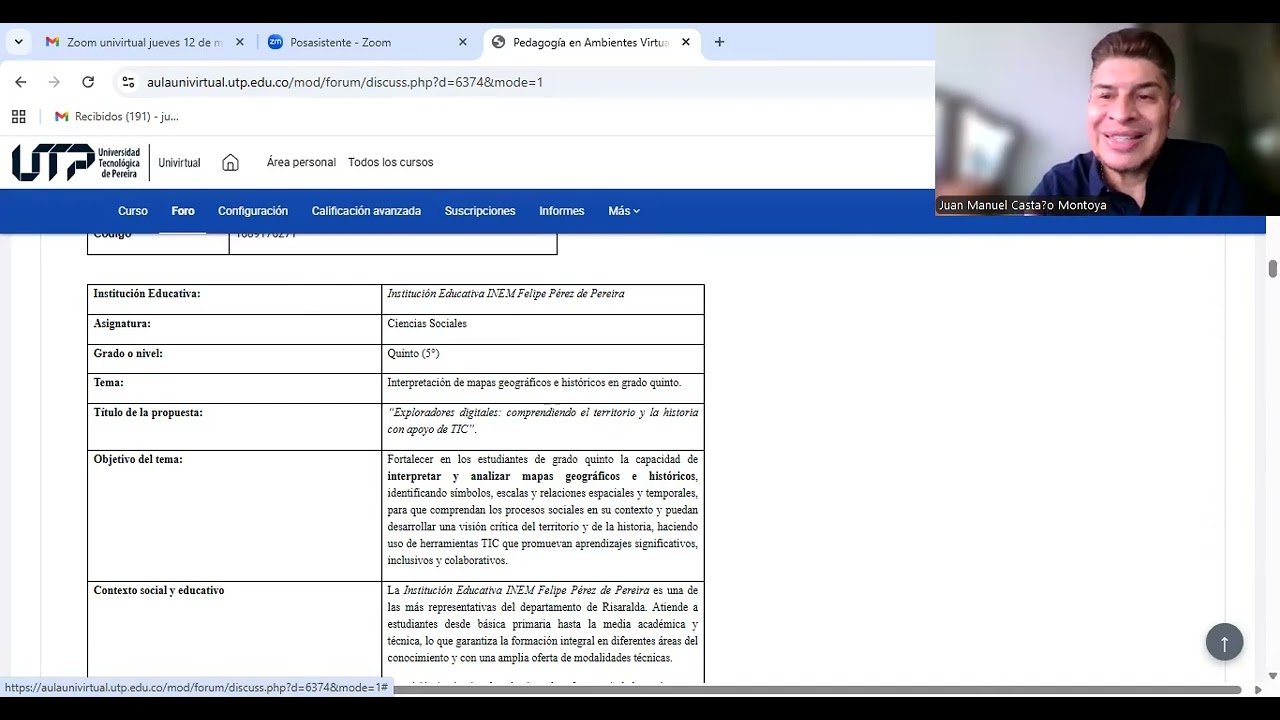Screen dimensions: 1280x720
Task: Close the Zoom univirtual Gmail tab
Action: pyautogui.click(x=240, y=42)
